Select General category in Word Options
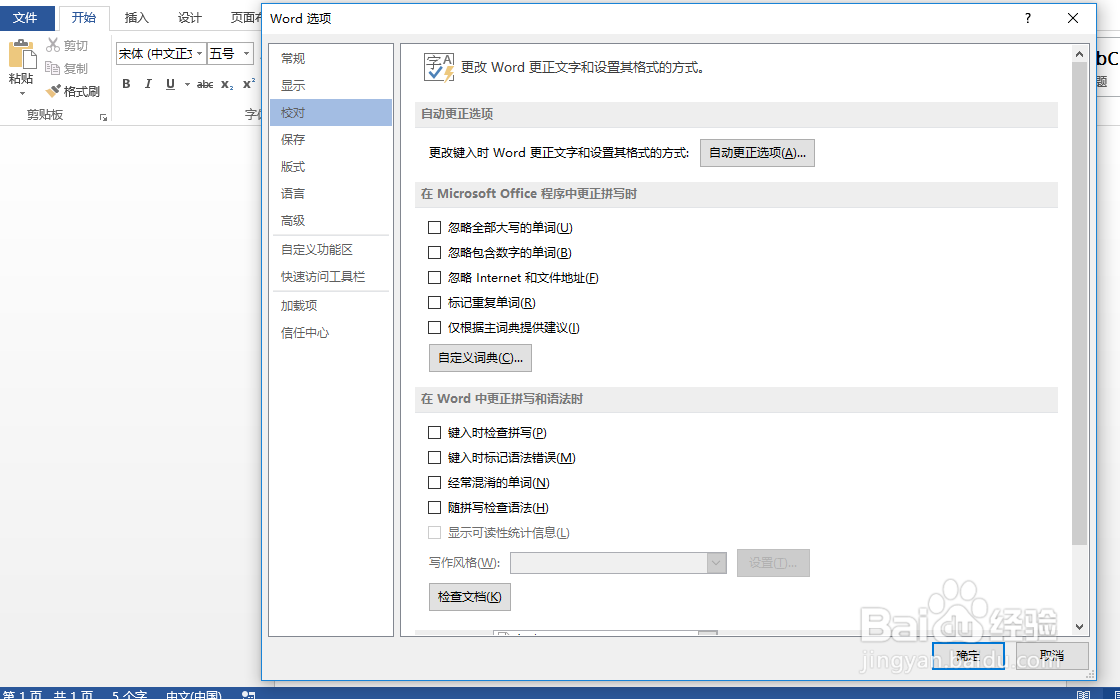The height and width of the screenshot is (699, 1120). tap(331, 59)
